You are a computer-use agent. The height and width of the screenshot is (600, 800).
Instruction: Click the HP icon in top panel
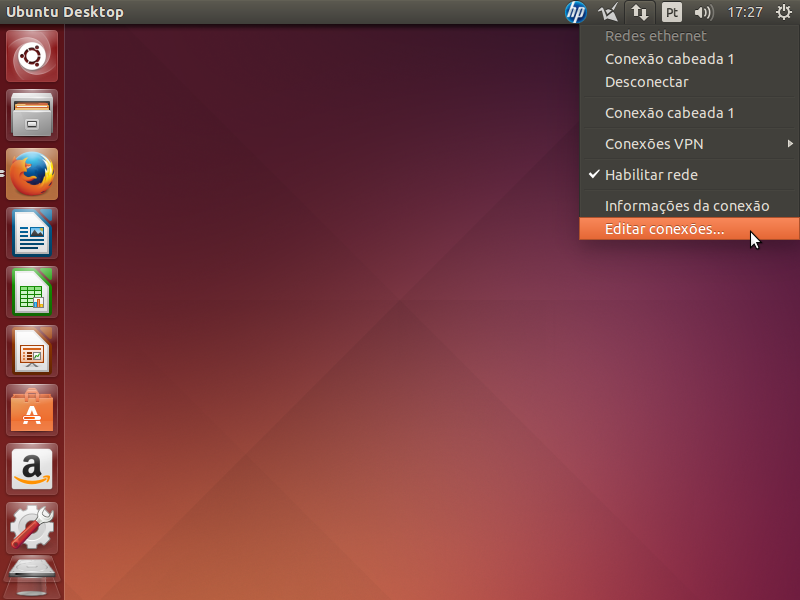pyautogui.click(x=576, y=12)
